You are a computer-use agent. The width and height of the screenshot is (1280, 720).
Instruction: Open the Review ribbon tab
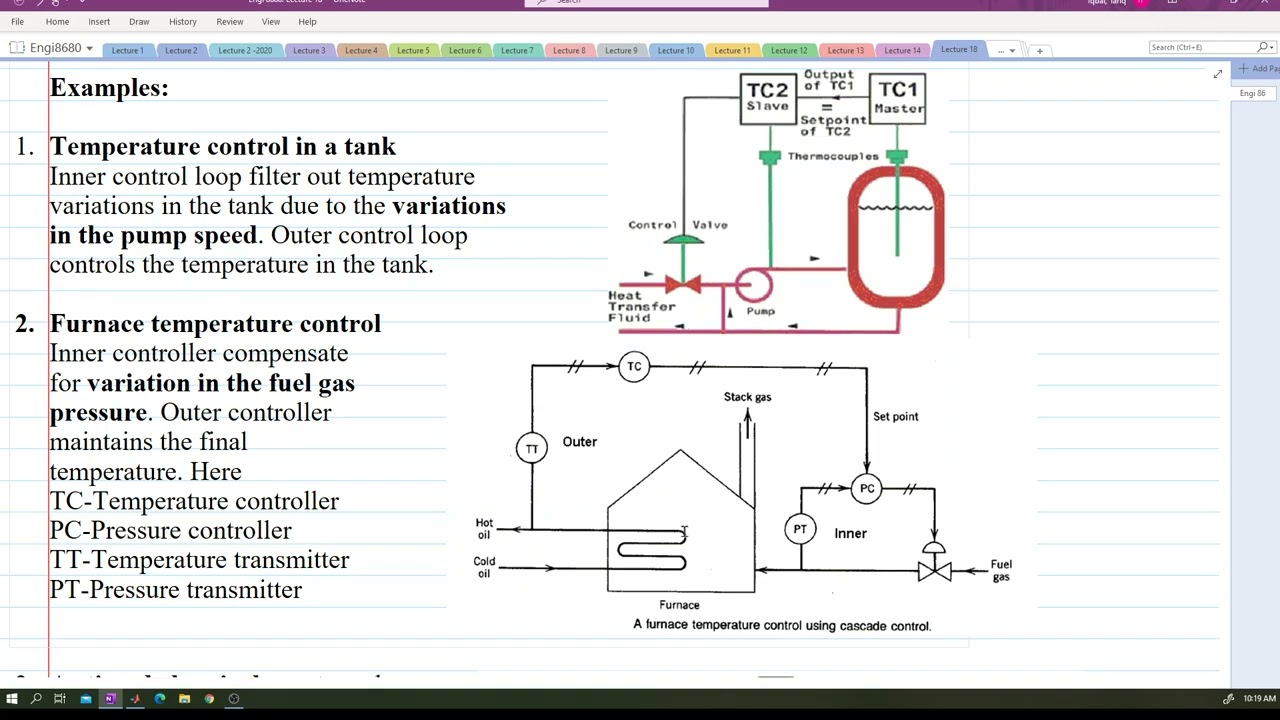(230, 21)
